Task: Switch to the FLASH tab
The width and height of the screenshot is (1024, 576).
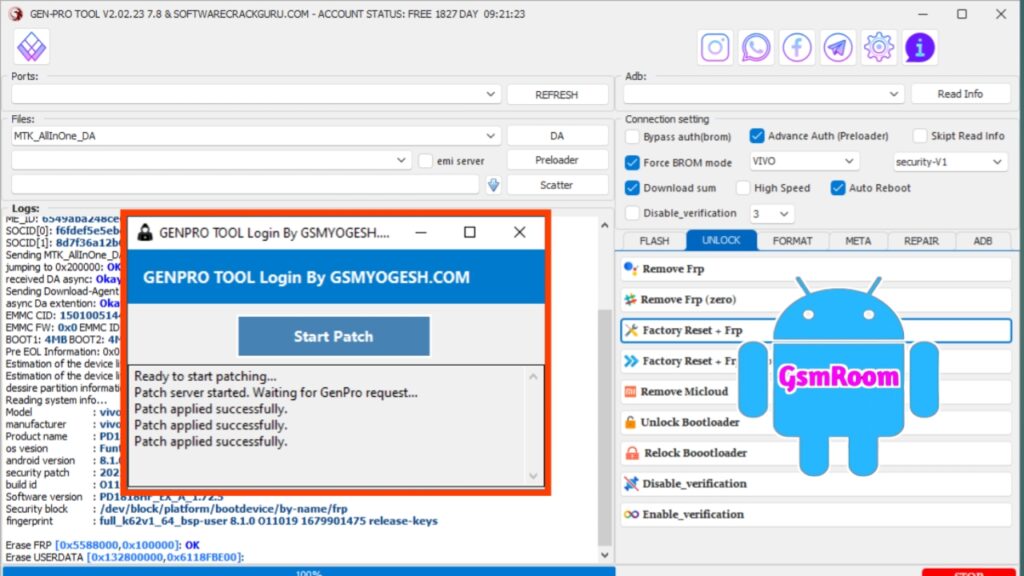Action: 654,241
